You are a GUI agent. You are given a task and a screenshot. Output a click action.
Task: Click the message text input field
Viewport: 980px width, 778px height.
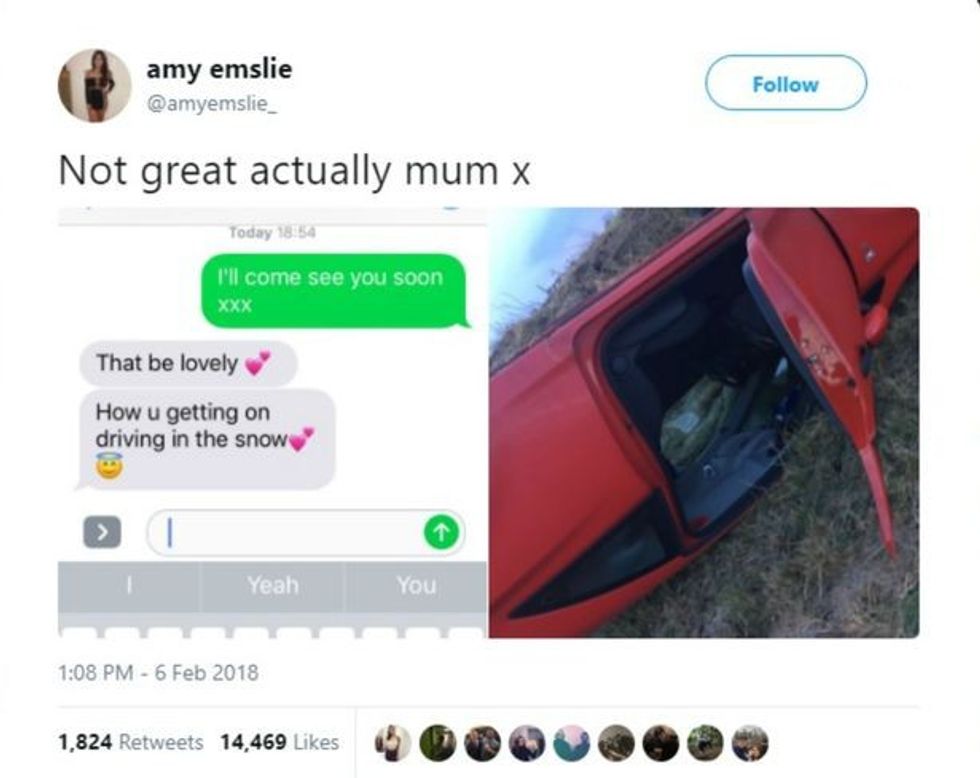coord(306,533)
